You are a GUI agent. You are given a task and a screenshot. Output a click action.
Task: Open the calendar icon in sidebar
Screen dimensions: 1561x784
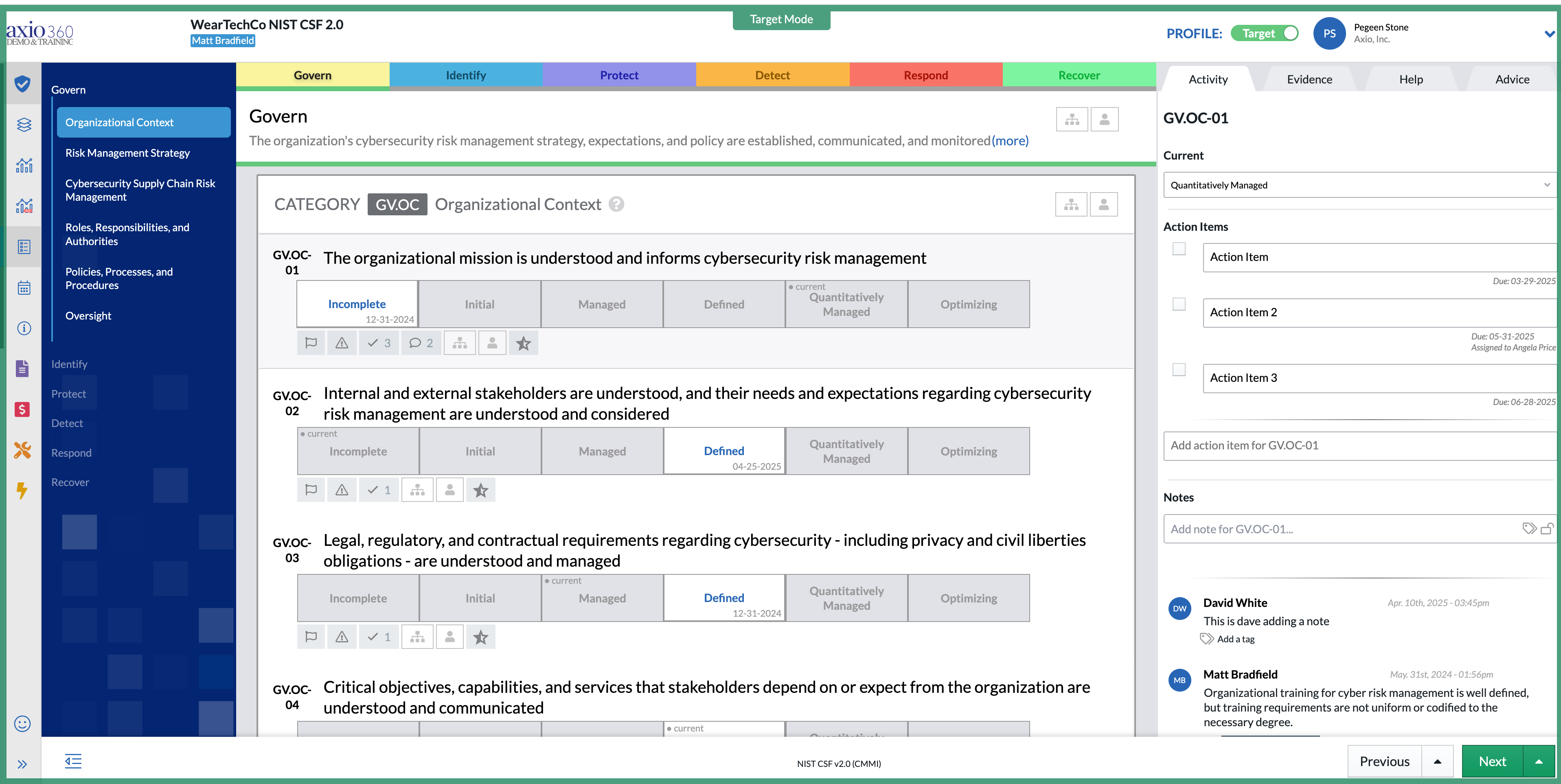(24, 288)
